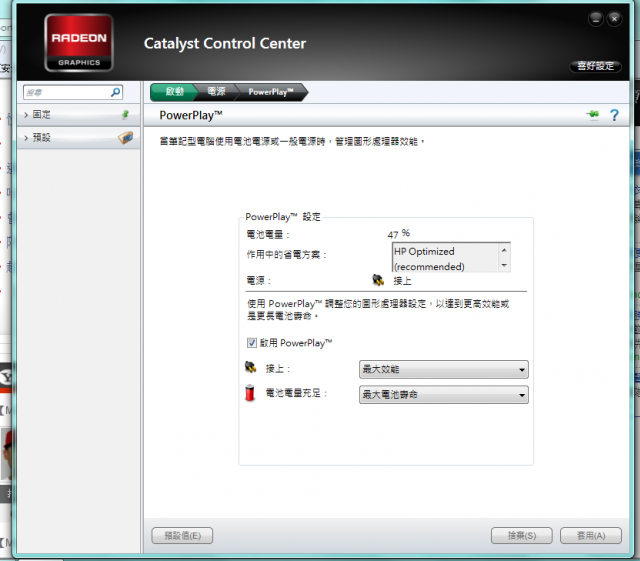Click the Radeon Graphics logo

pos(78,42)
